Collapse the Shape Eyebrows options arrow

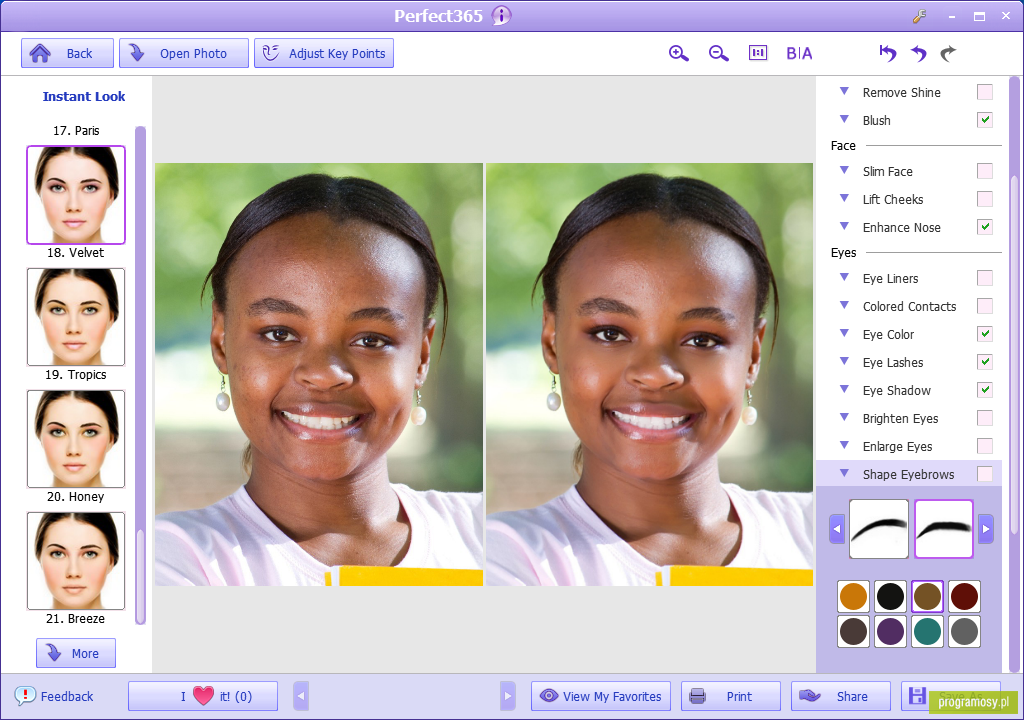(844, 474)
